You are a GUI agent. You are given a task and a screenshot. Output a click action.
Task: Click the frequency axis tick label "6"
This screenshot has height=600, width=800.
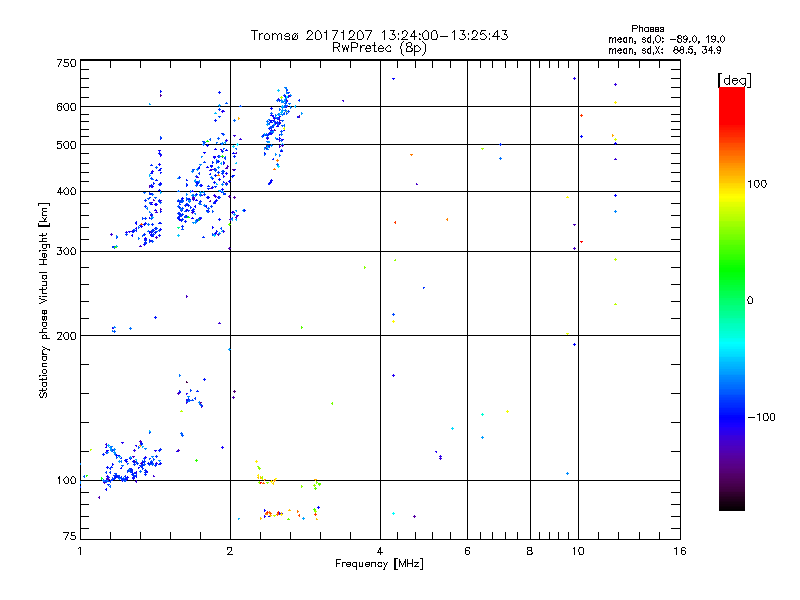click(467, 551)
